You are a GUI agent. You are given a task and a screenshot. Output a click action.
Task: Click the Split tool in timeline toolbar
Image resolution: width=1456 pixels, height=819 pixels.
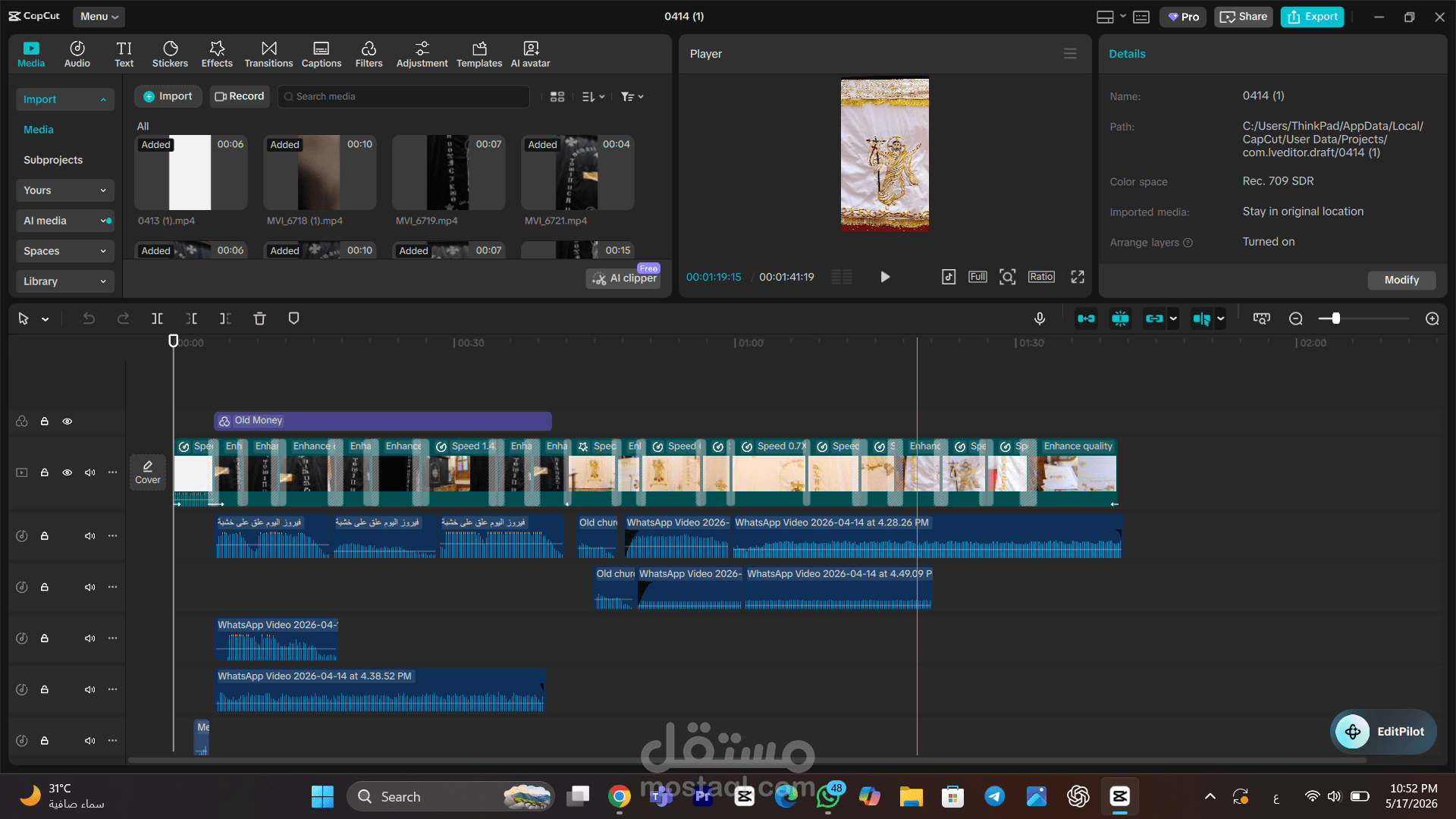157,318
